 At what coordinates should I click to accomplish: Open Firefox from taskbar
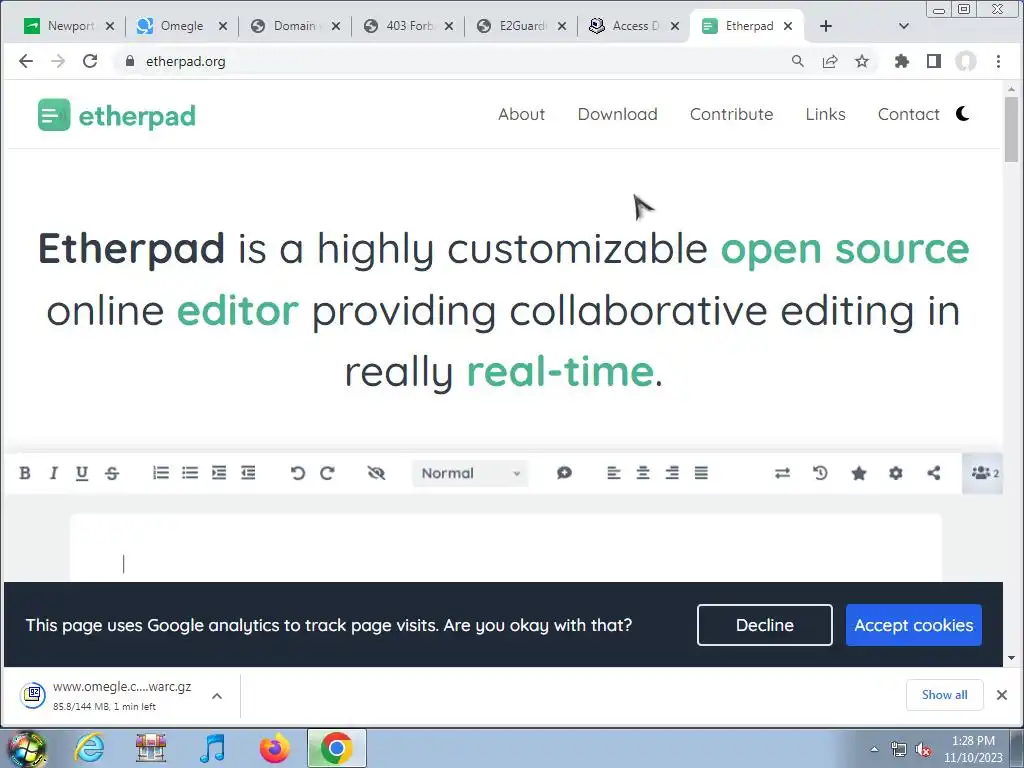274,748
